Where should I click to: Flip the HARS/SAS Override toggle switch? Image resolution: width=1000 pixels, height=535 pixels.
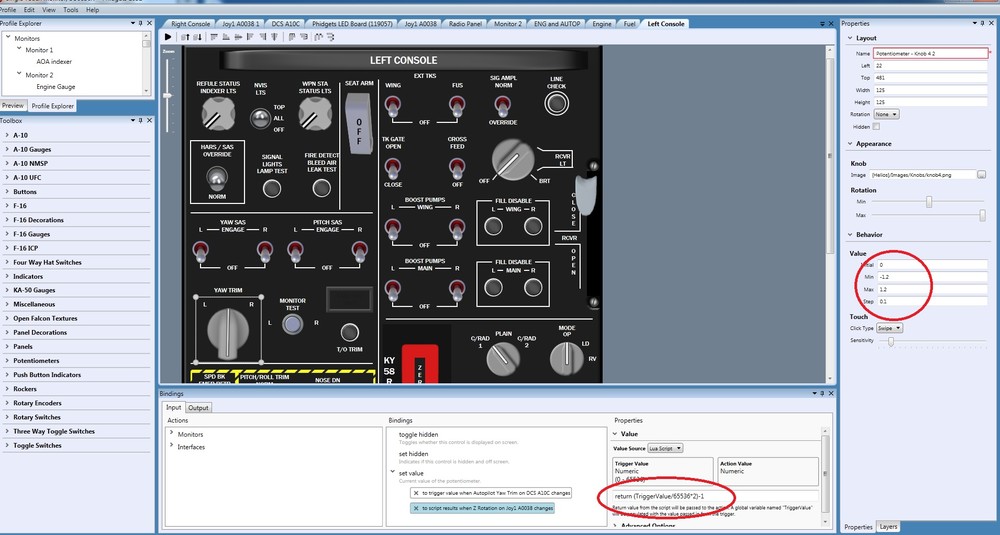217,179
